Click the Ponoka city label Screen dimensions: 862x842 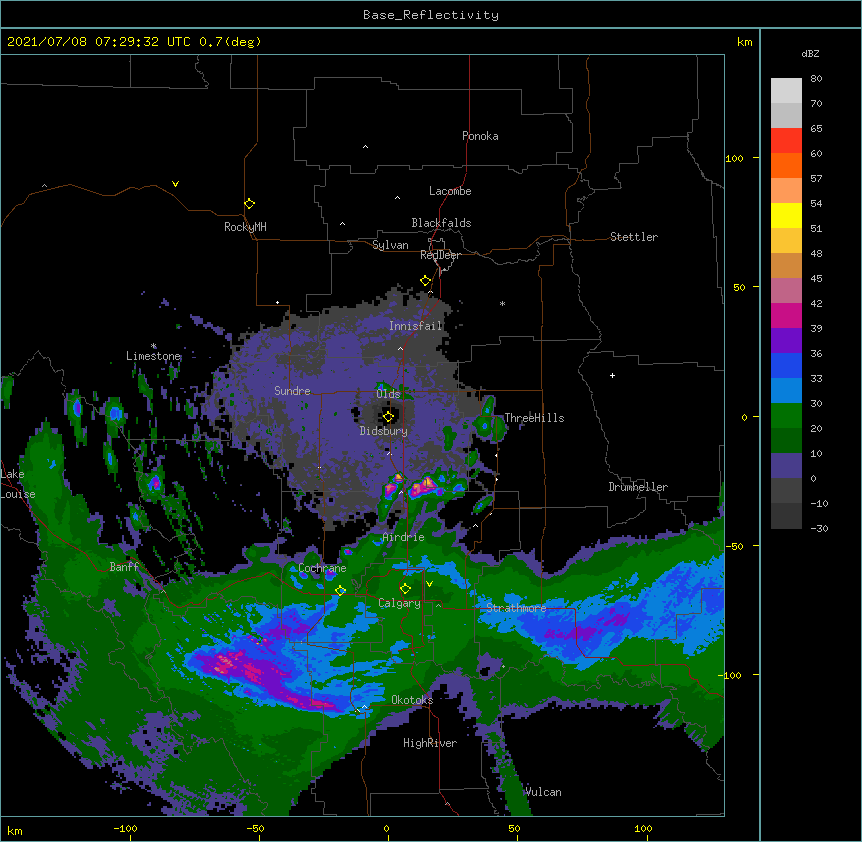tap(480, 136)
